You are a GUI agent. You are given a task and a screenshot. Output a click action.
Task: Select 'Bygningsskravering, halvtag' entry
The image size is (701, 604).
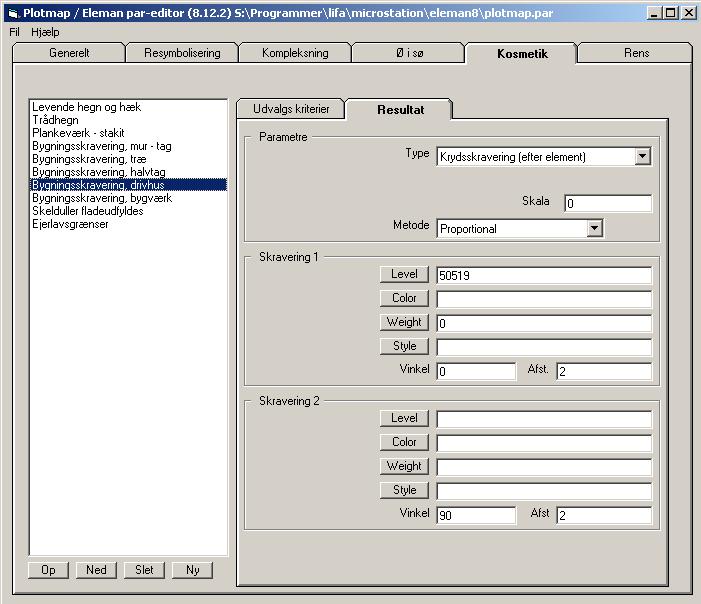click(129, 172)
